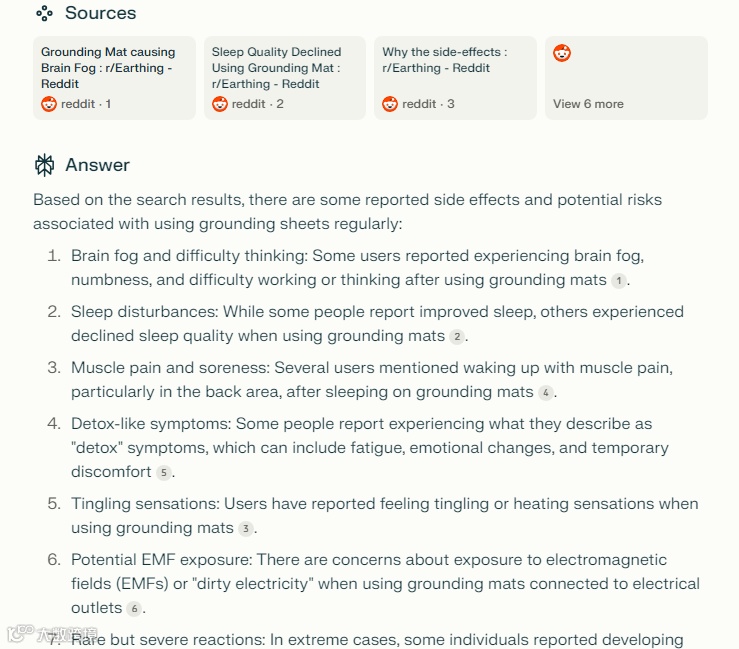Click the Perplexity Answer icon
739x649 pixels.
click(45, 165)
